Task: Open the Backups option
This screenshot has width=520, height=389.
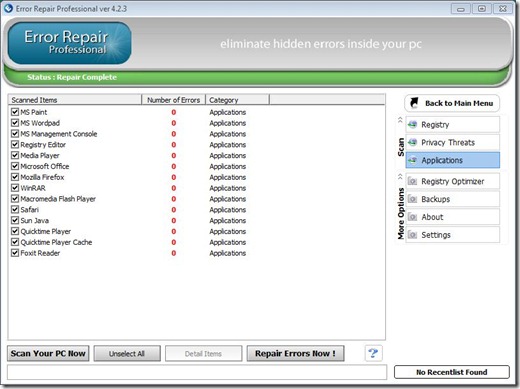Action: pos(453,199)
